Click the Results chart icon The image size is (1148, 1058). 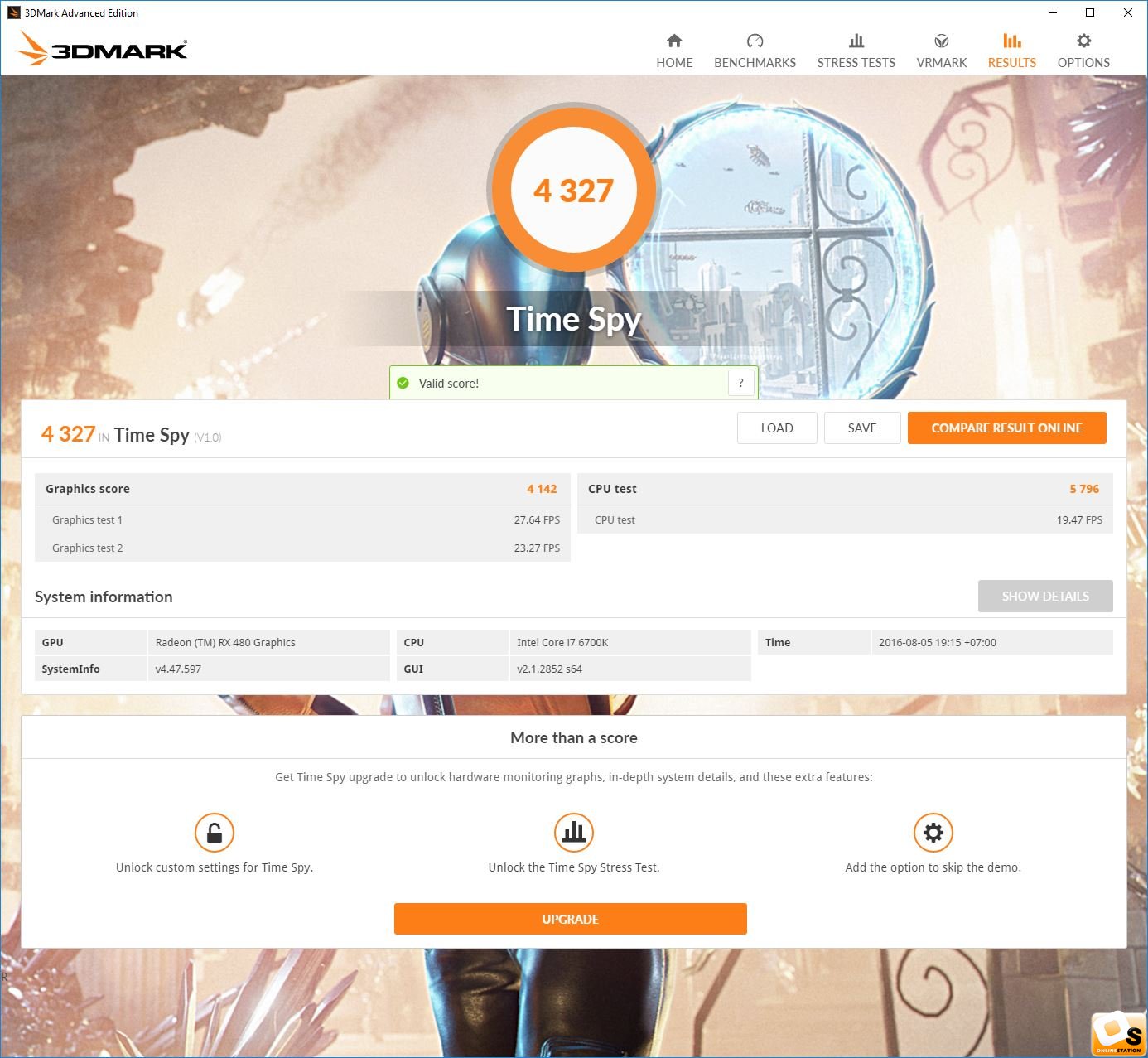1012,41
